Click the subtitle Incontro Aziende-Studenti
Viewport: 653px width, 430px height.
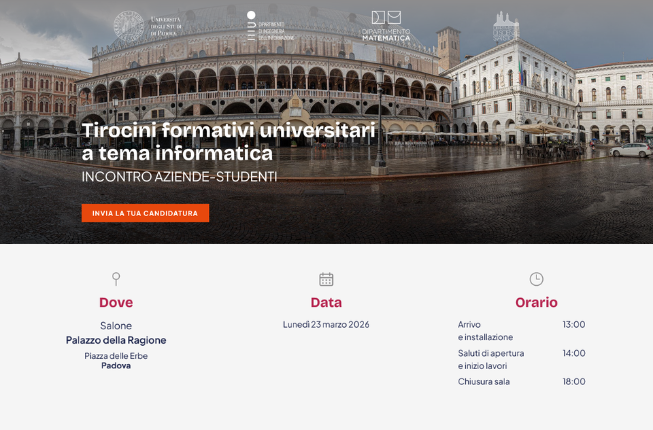179,177
